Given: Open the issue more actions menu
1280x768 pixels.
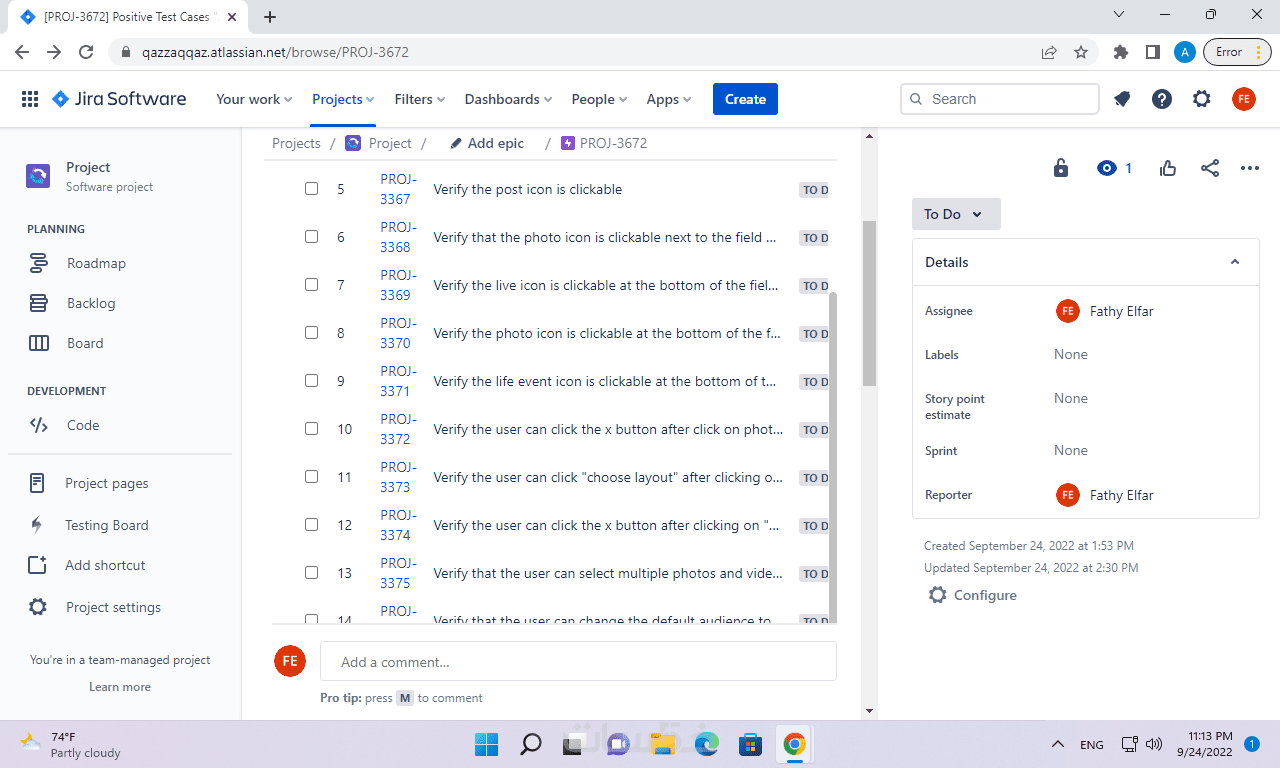Looking at the screenshot, I should pos(1250,168).
